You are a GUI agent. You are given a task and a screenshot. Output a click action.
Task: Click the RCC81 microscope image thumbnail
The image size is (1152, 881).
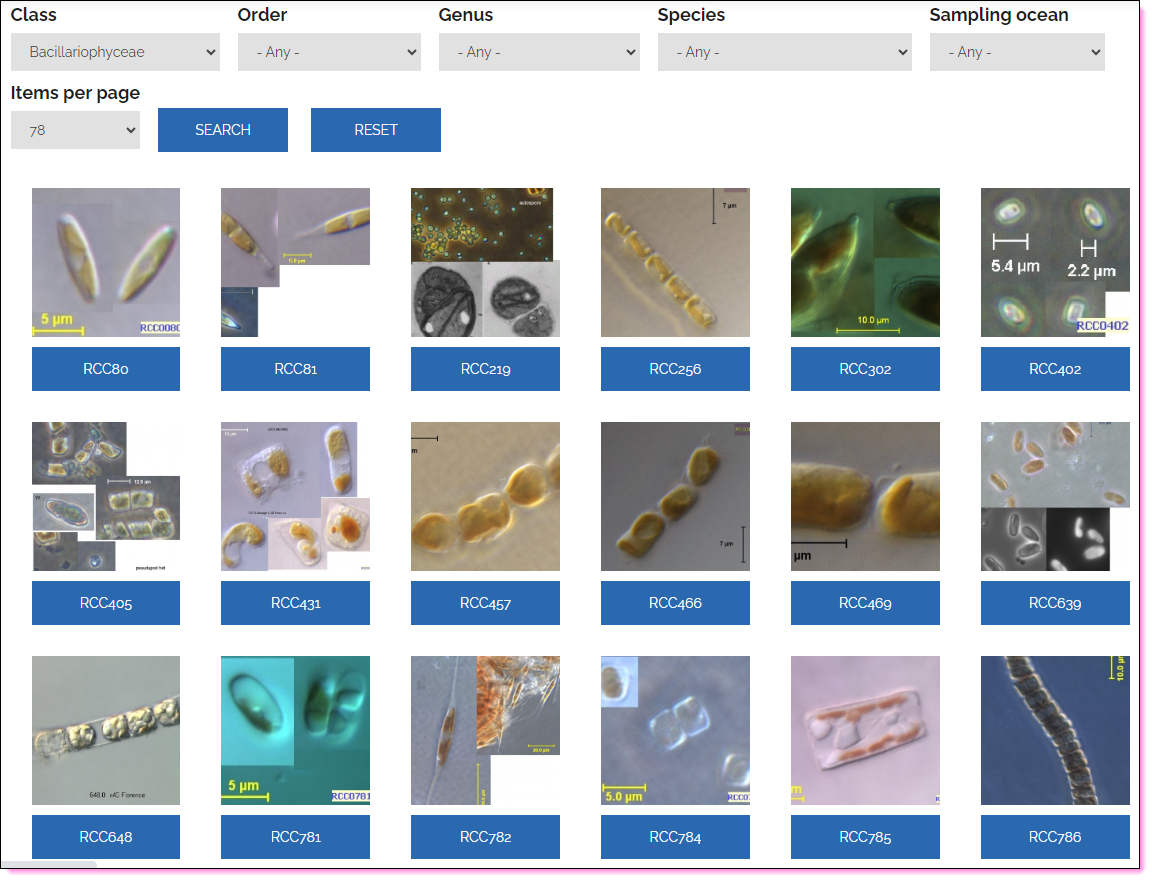click(295, 262)
